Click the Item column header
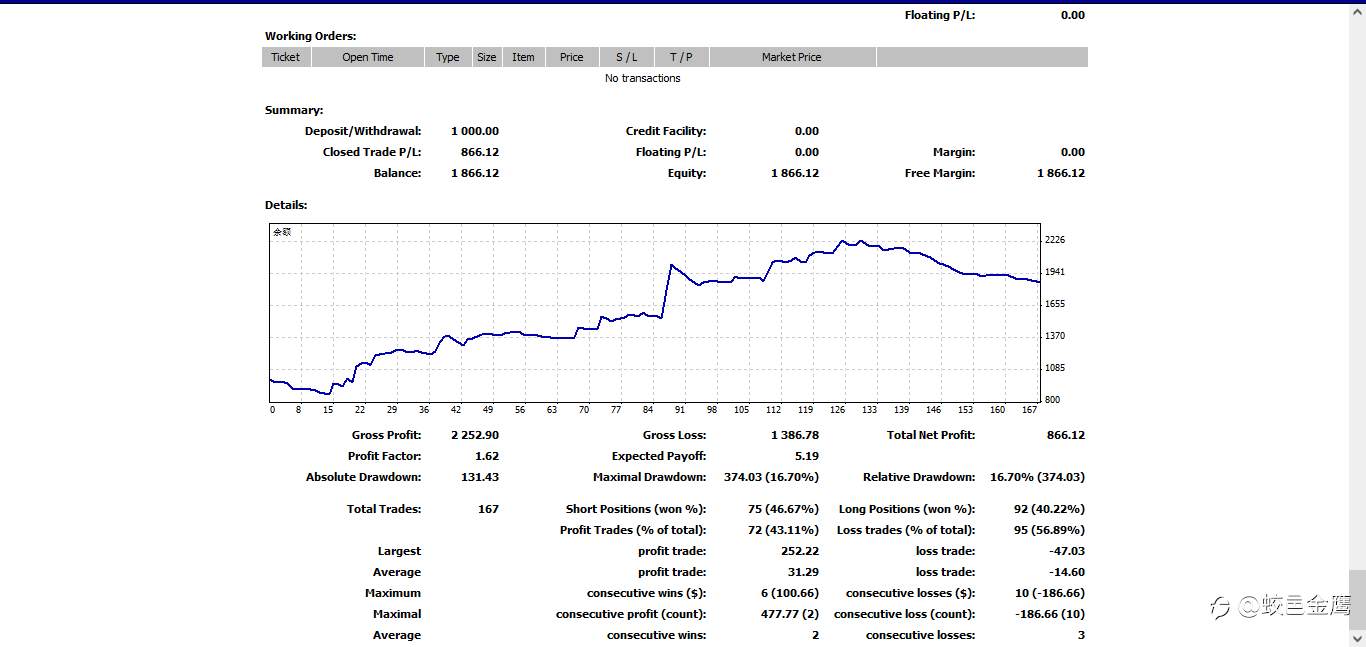1366x647 pixels. (523, 57)
